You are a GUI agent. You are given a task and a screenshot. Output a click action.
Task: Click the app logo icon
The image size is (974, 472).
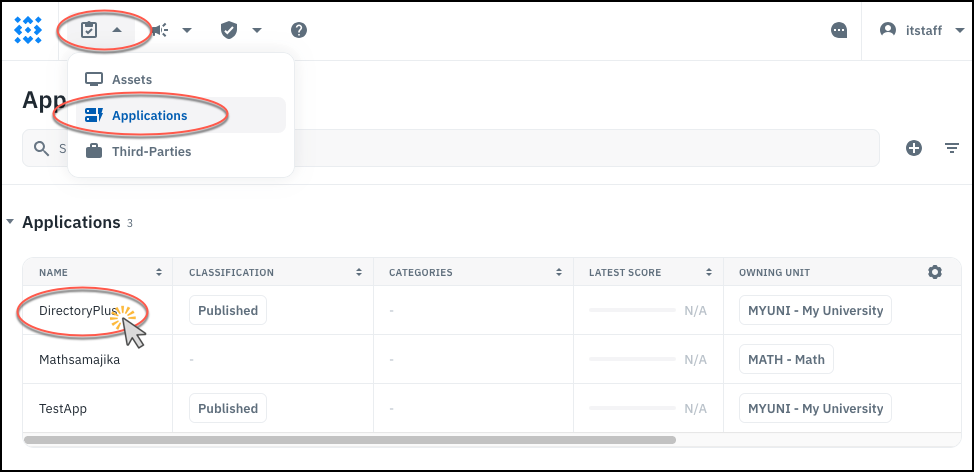[x=28, y=29]
